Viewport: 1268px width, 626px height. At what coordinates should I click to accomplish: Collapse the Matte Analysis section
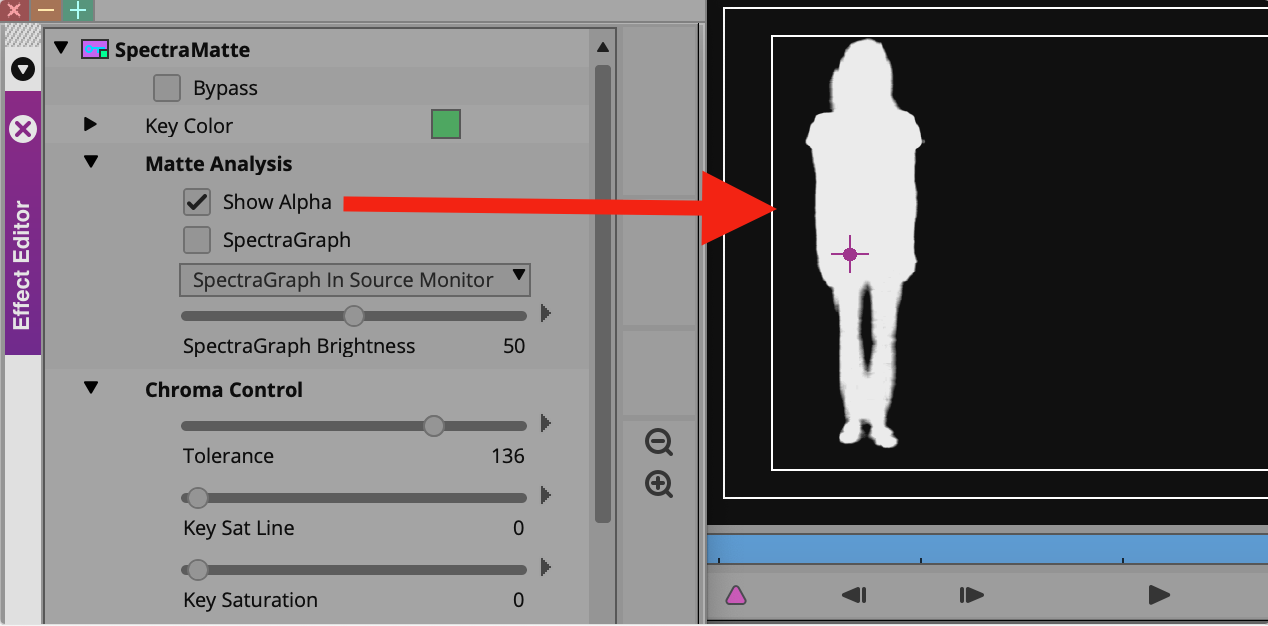pos(91,161)
